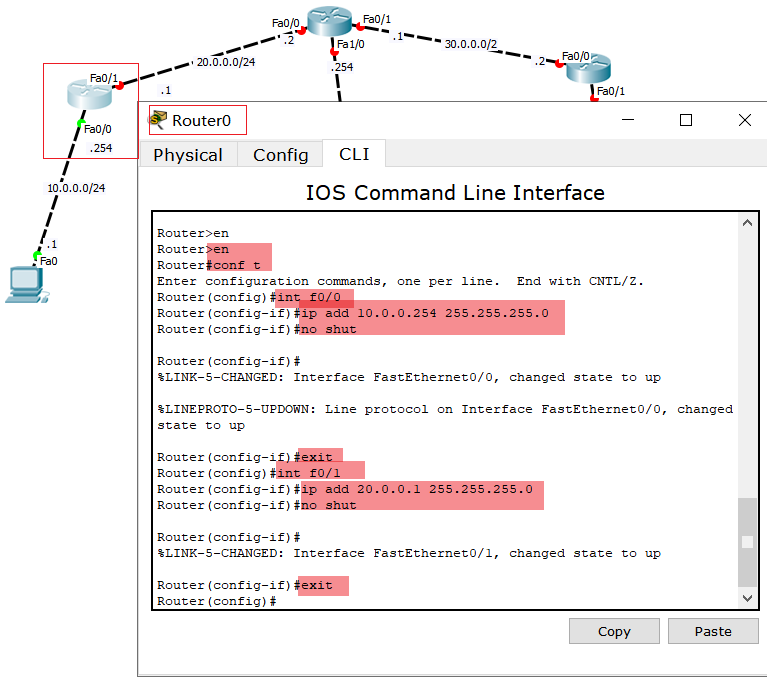This screenshot has width=767, height=679.
Task: Click the green link light at PC Fa0
Action: (x=37, y=255)
